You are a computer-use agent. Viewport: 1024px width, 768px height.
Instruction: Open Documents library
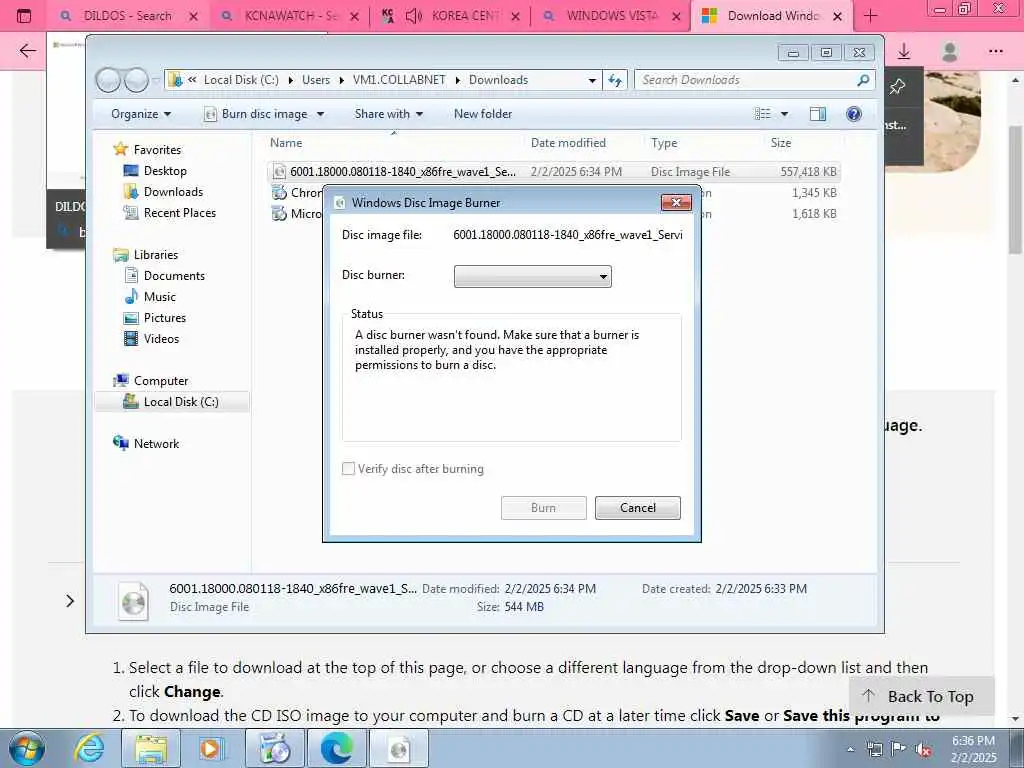click(x=174, y=276)
